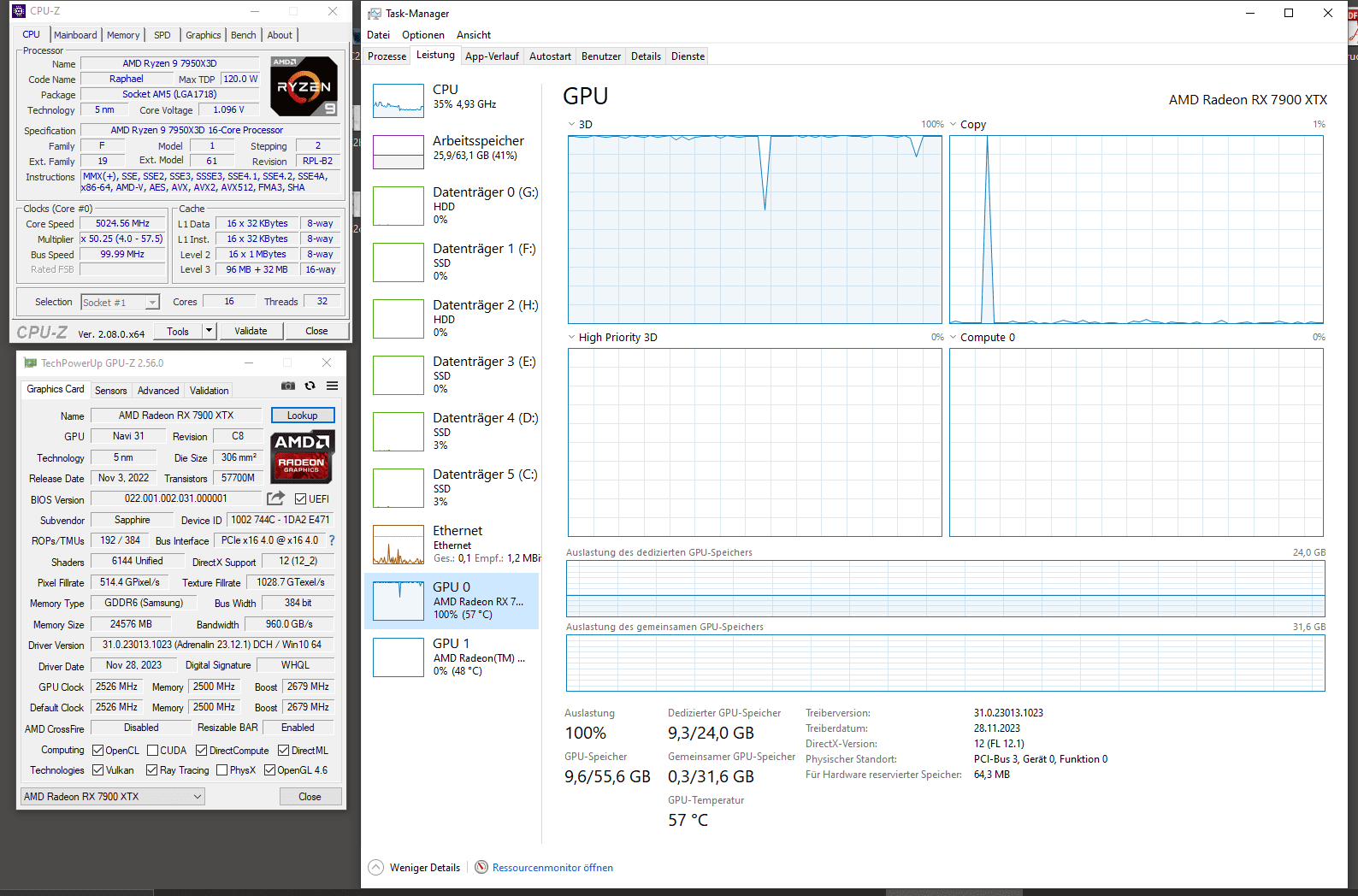This screenshot has width=1358, height=896.
Task: Switch to the Mainboard tab in CPU-Z
Action: click(75, 35)
